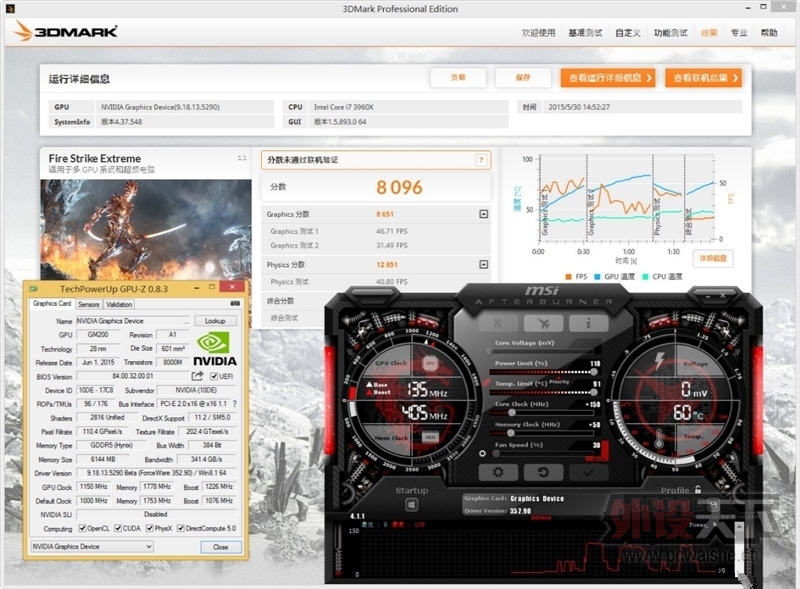Click the thermometer icon on temperature gauge
The image size is (800, 589).
659,438
